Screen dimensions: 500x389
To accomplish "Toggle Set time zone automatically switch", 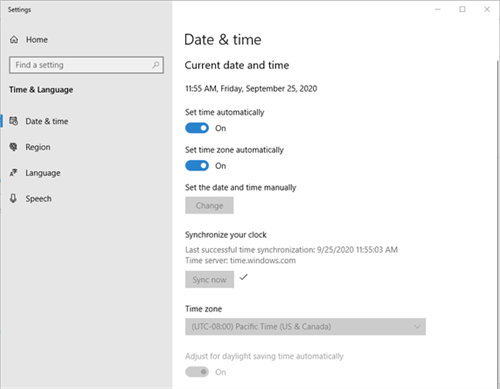I will [x=197, y=166].
